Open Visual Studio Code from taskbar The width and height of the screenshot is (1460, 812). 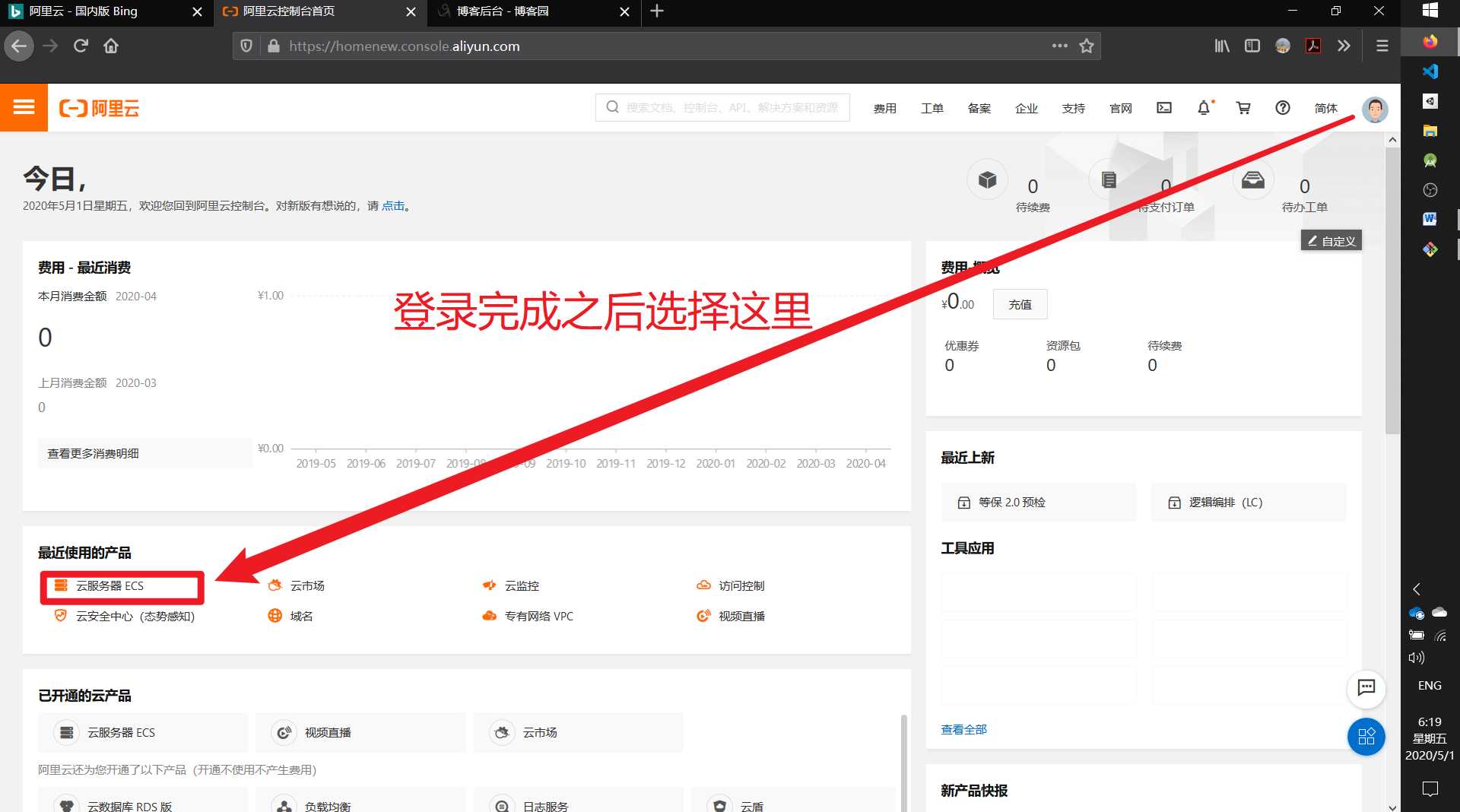(x=1430, y=71)
